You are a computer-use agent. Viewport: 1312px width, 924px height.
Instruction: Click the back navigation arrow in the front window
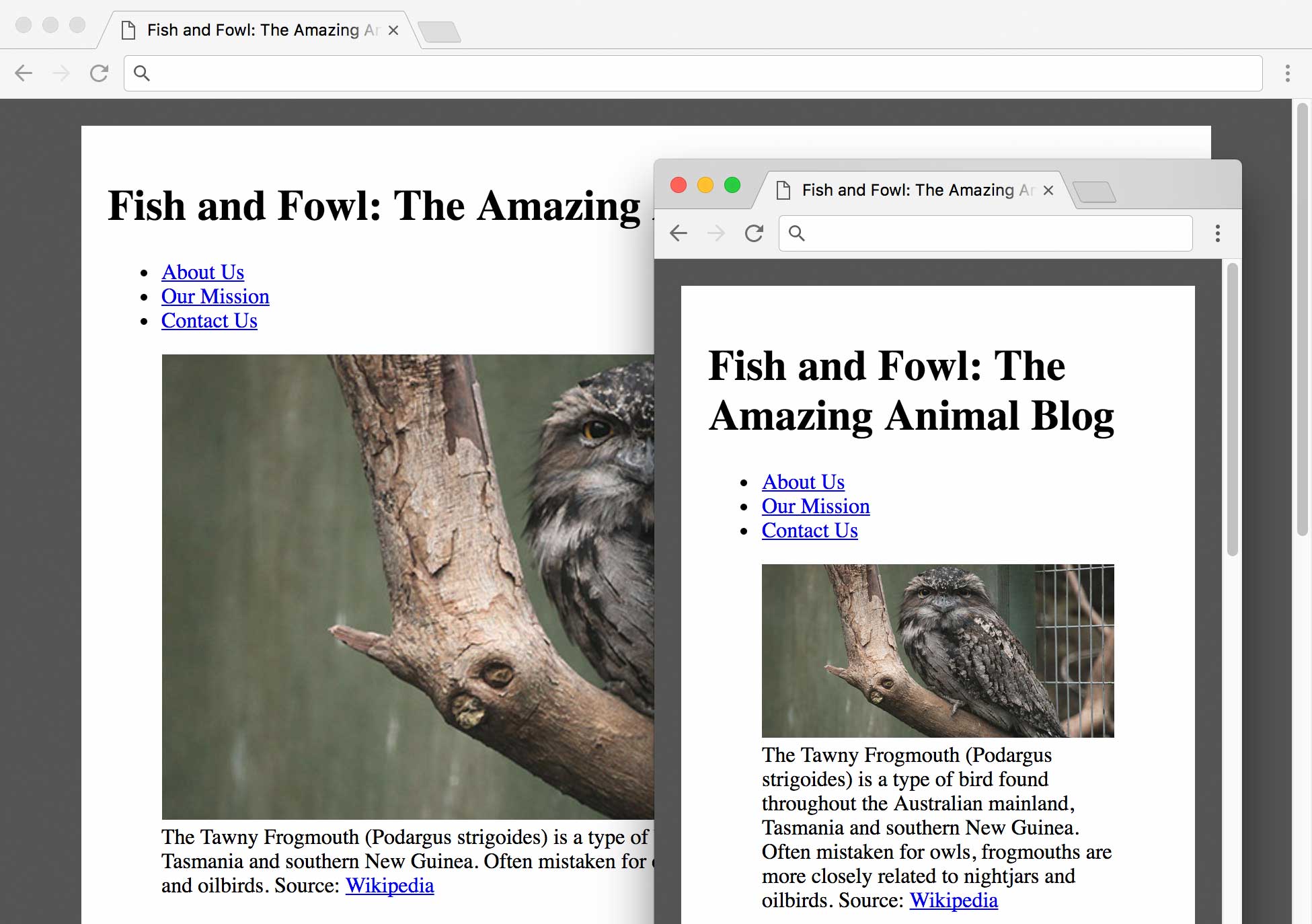(x=679, y=233)
